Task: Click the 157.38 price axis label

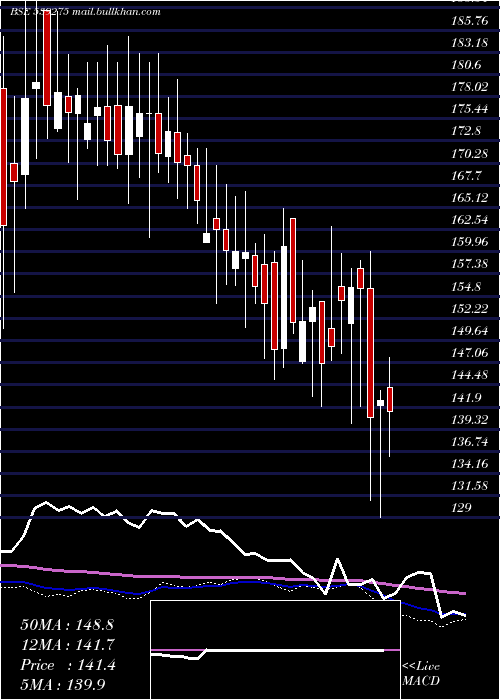Action: (470, 264)
